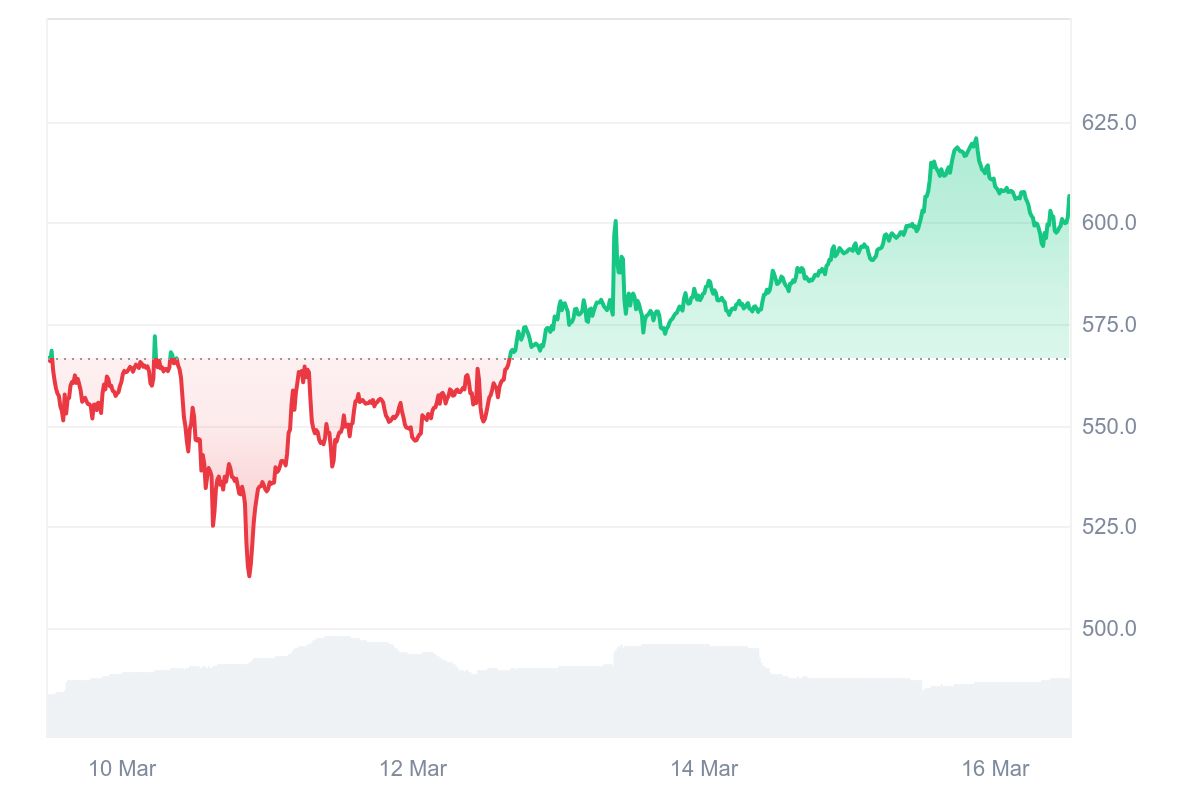Screen dimensions: 1200x800
Task: Click the 500.0 price axis label
Action: [1109, 629]
